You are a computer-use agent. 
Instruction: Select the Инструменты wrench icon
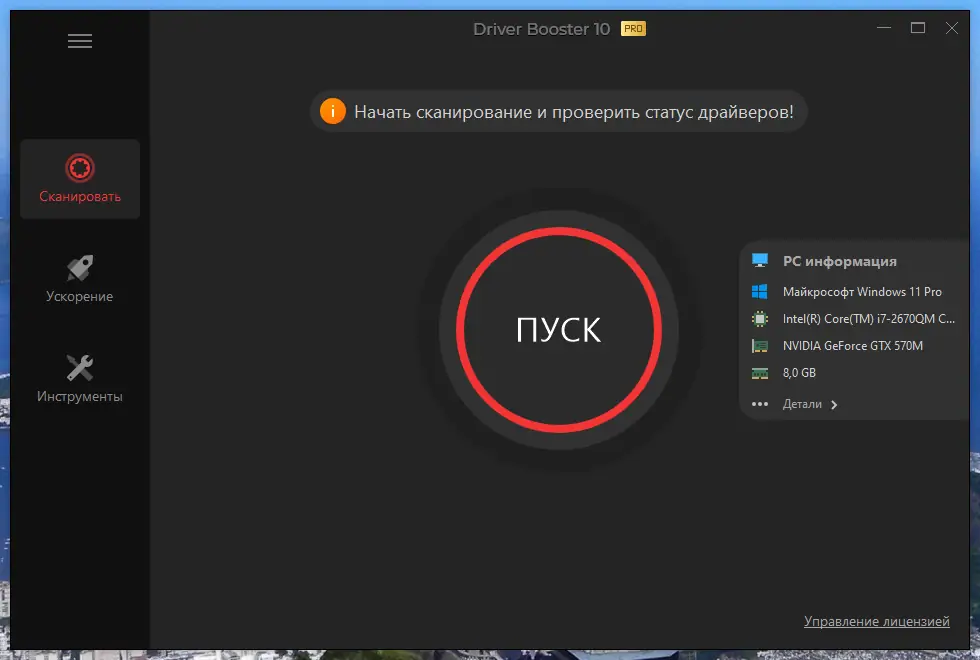click(79, 364)
